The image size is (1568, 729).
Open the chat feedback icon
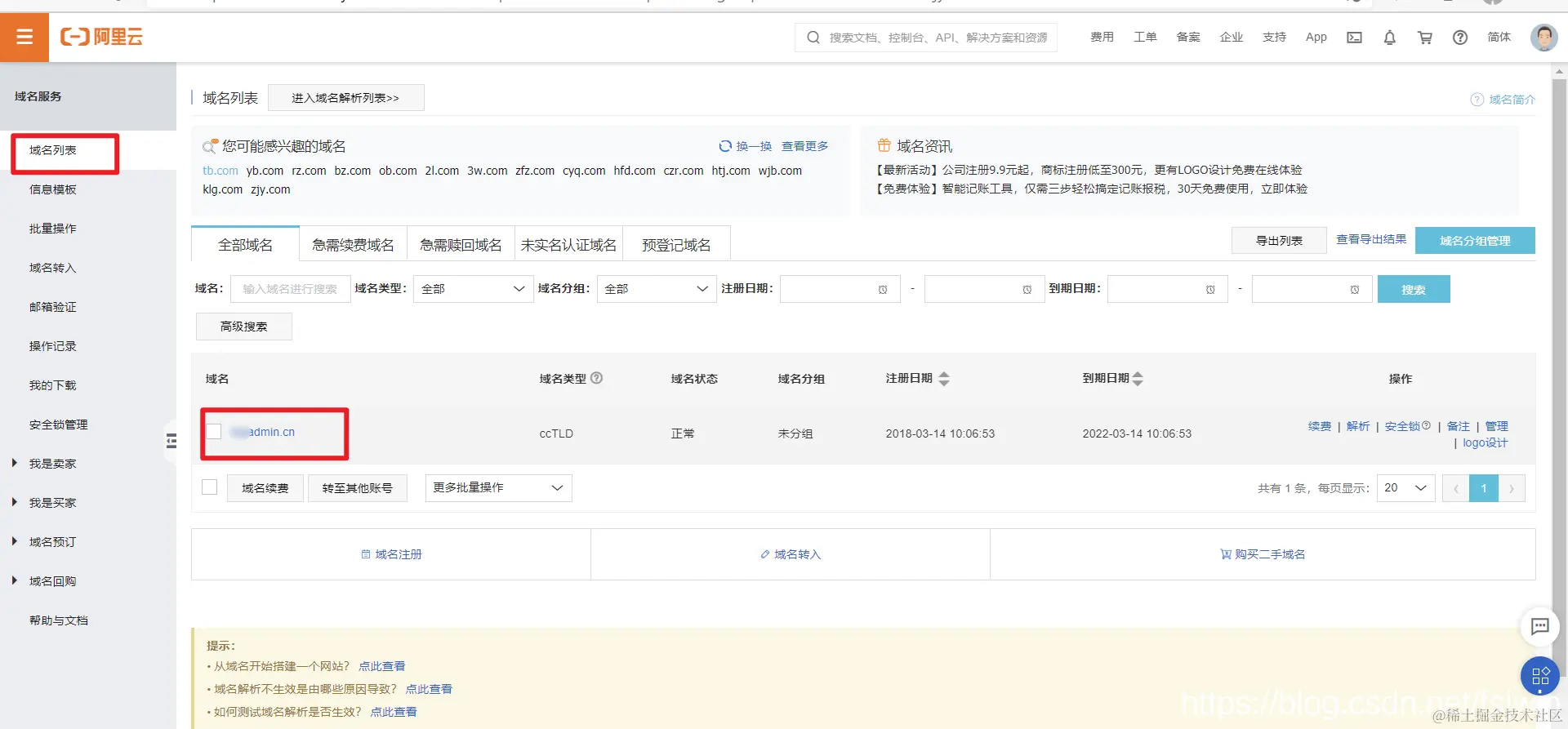click(x=1539, y=627)
